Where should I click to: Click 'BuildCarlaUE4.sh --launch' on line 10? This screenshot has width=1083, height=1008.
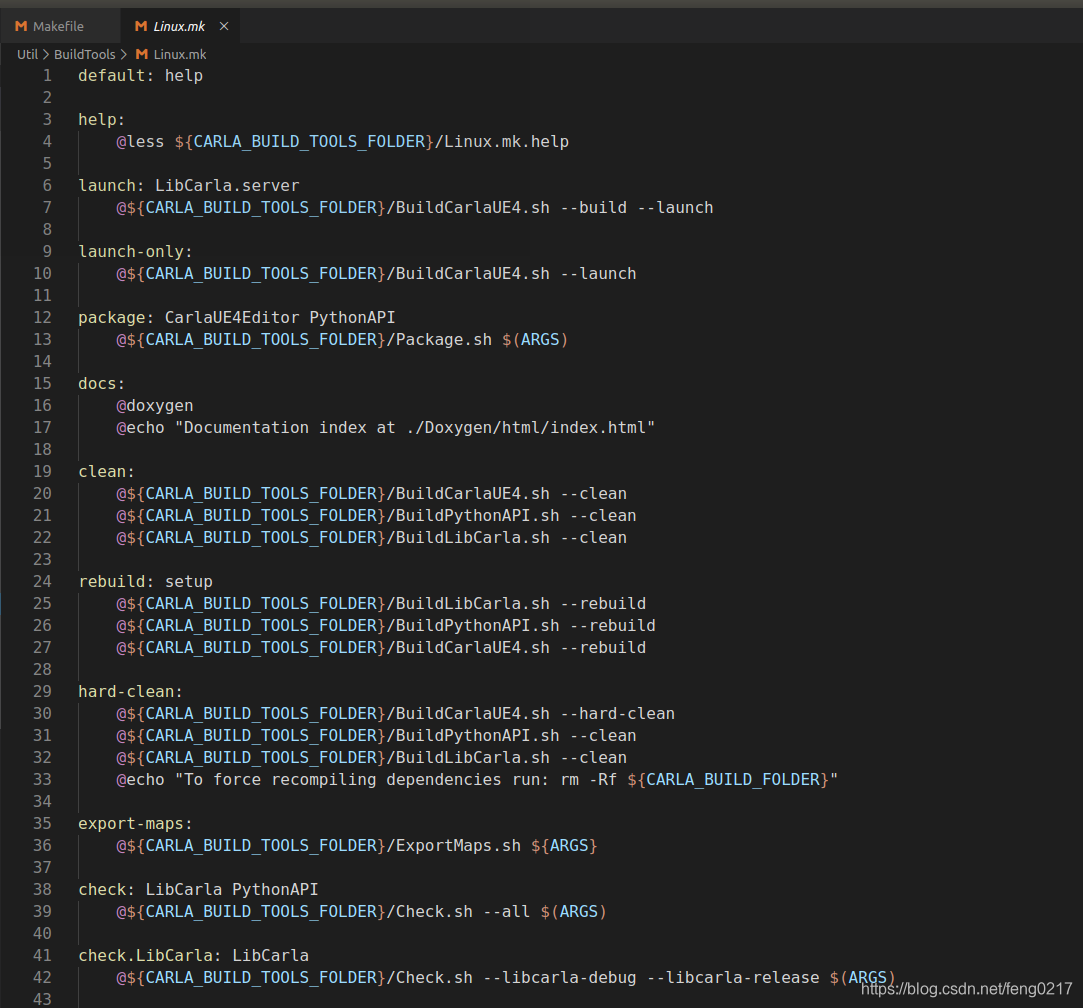click(516, 274)
